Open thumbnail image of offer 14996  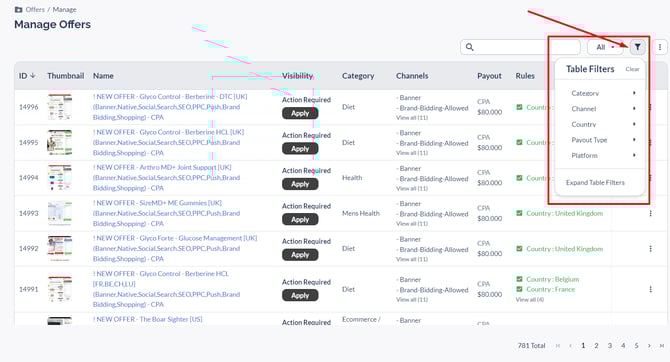click(59, 107)
